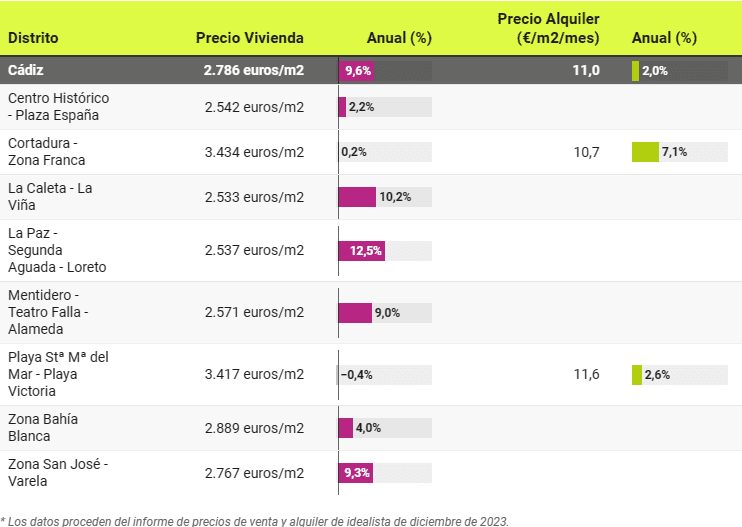Viewport: 742px width, 527px height.
Task: Select the La Caleta - La Viña district
Action: pos(50,196)
